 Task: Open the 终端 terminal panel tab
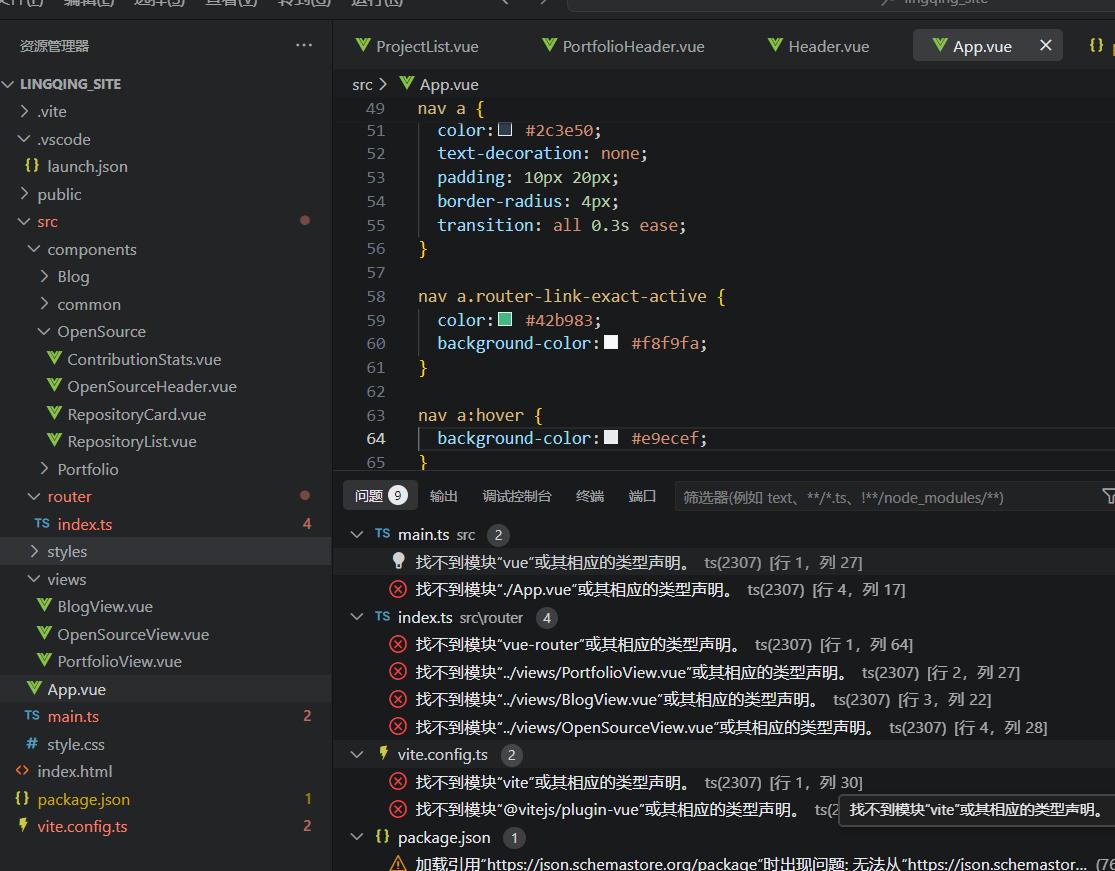[590, 496]
